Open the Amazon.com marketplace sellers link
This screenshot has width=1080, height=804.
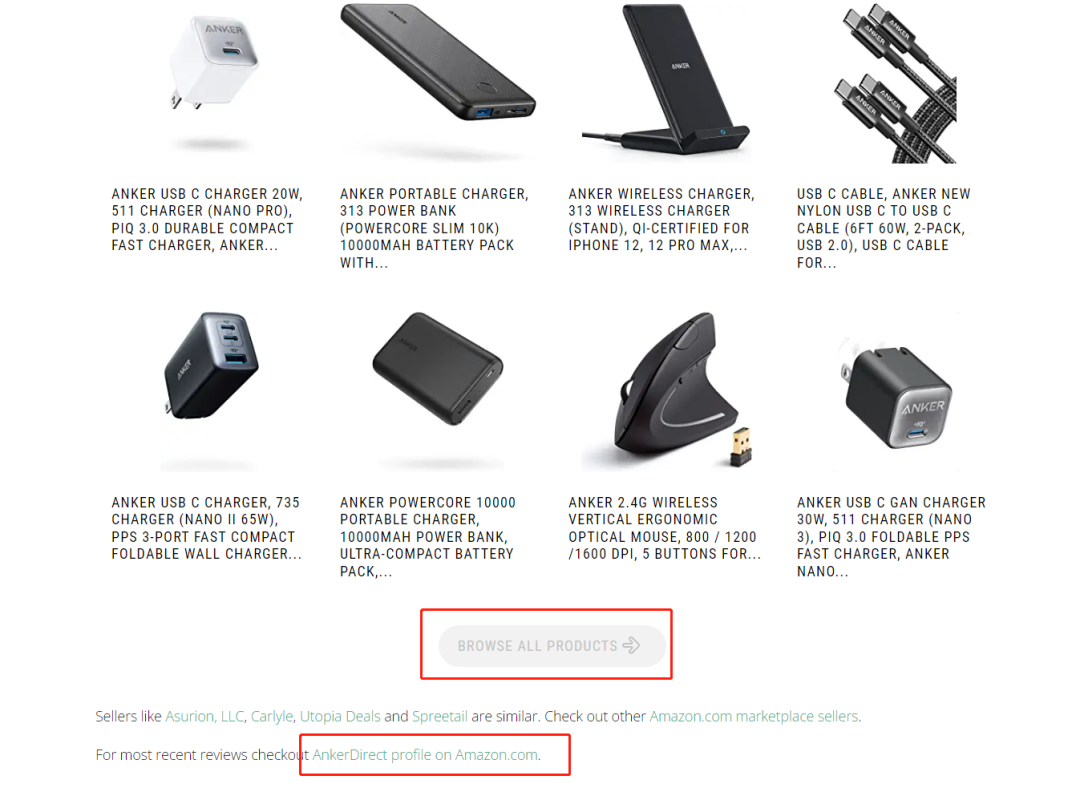(x=754, y=717)
